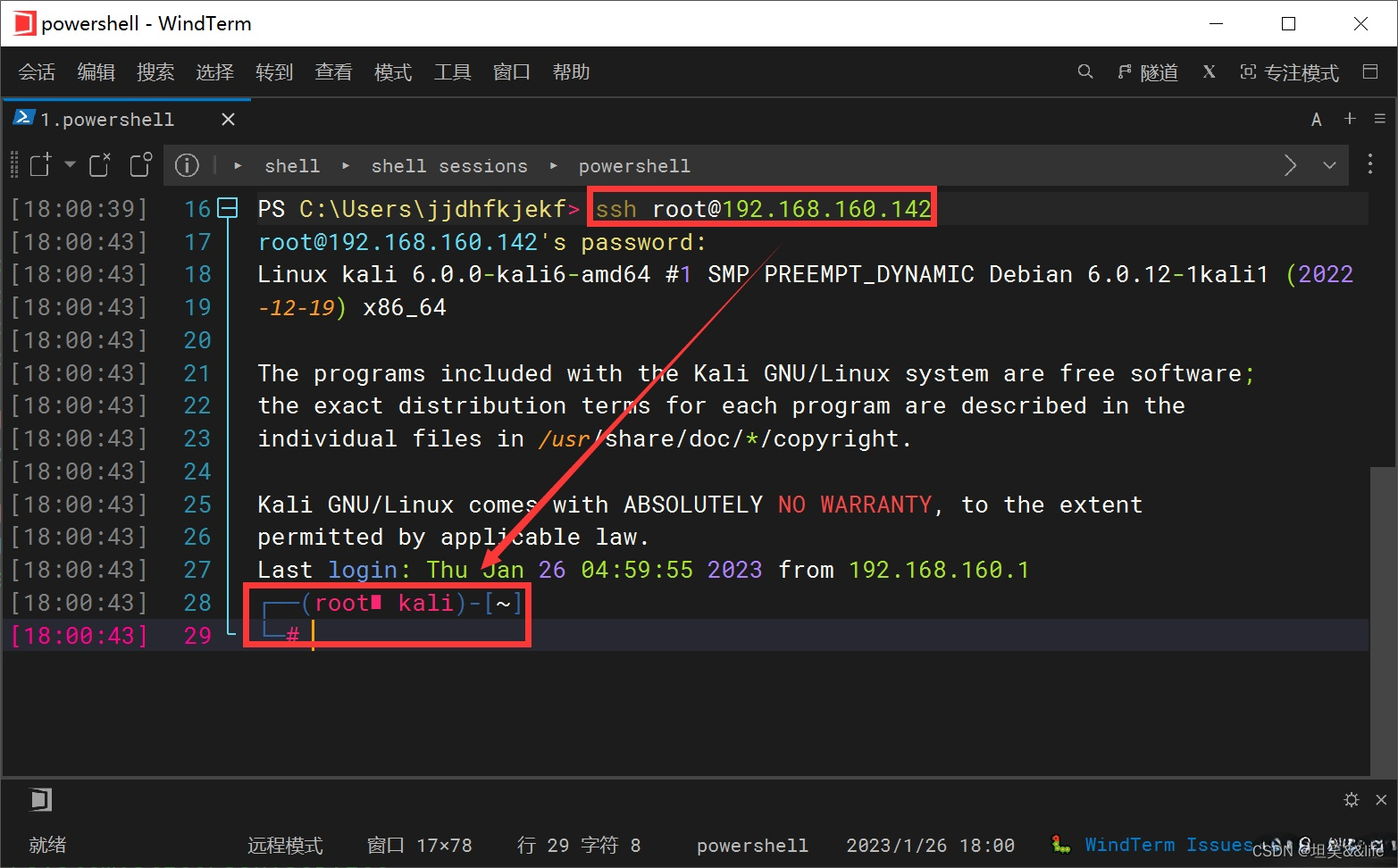The width and height of the screenshot is (1398, 868).
Task: Click the Last login line text
Action: (643, 570)
